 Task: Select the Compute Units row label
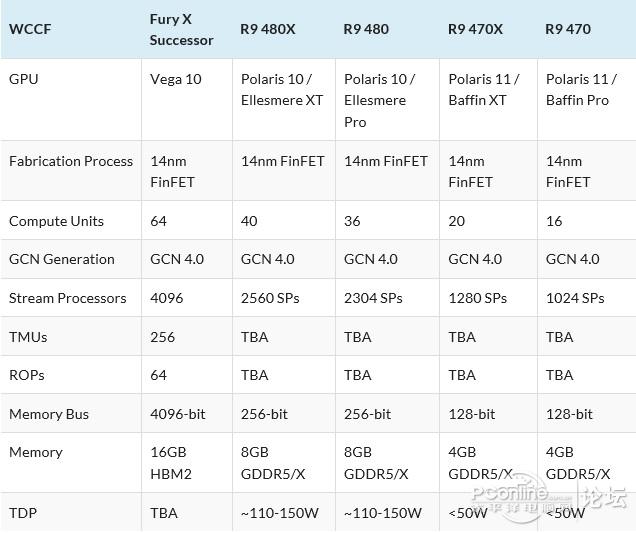tap(56, 221)
